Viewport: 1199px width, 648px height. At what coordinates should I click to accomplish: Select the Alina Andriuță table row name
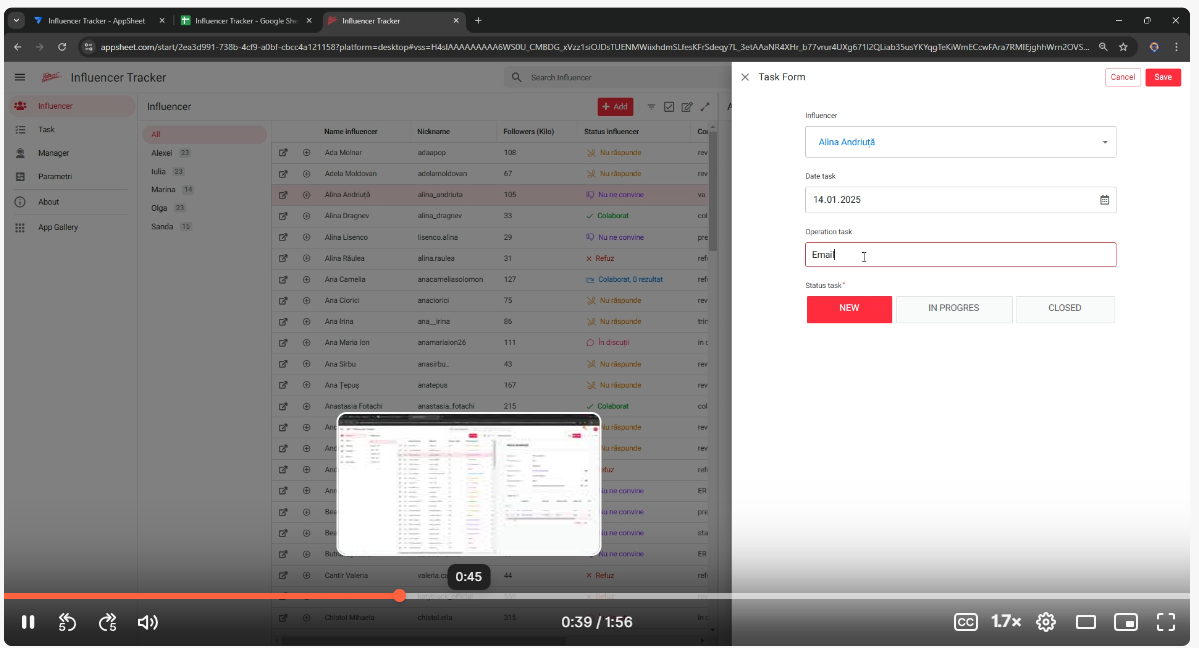point(347,195)
